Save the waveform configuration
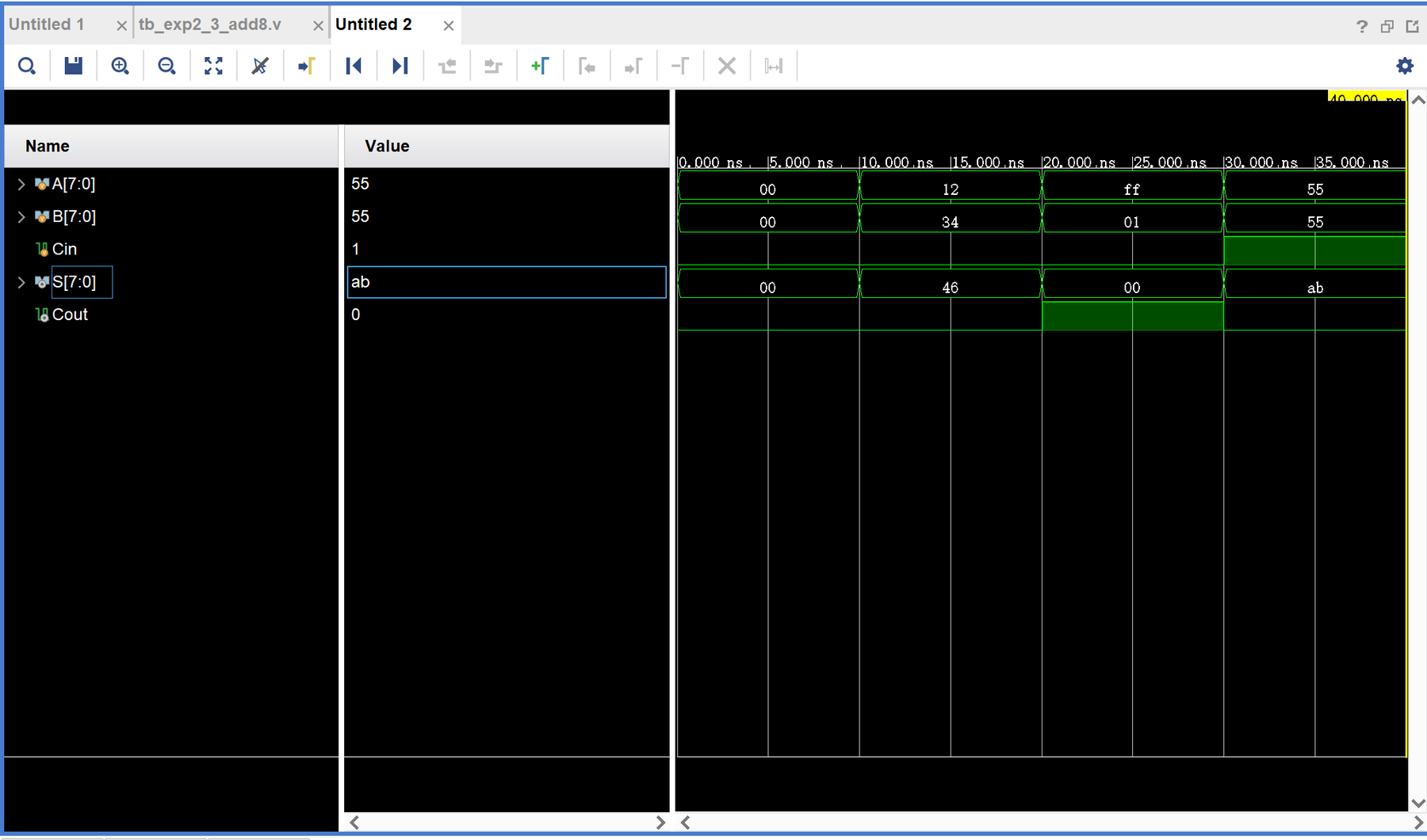This screenshot has width=1427, height=840. 73,66
